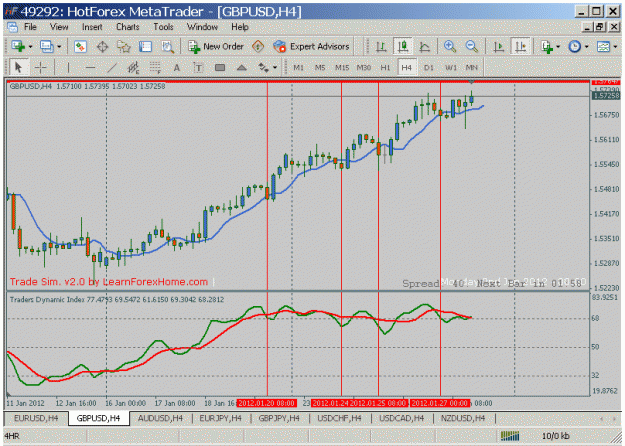The height and width of the screenshot is (446, 625).
Task: Expand the Profiles dropdown arrow
Action: coord(59,47)
